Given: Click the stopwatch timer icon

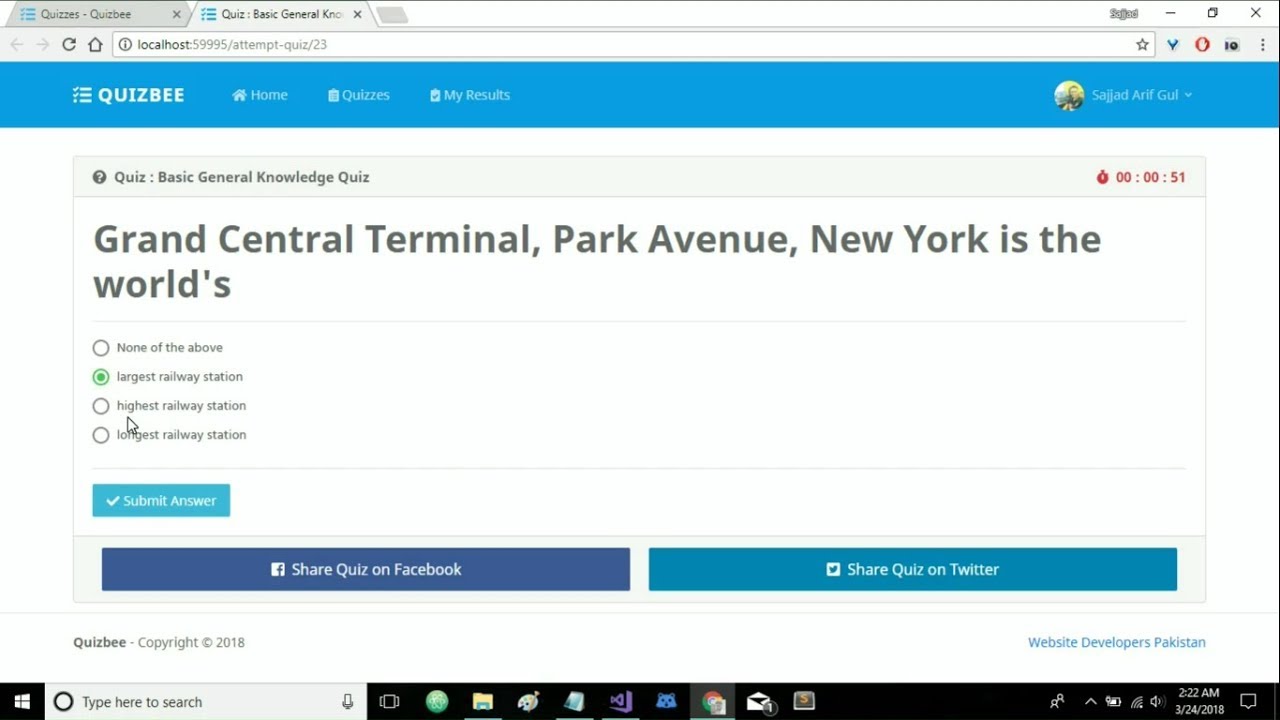Looking at the screenshot, I should 1103,177.
